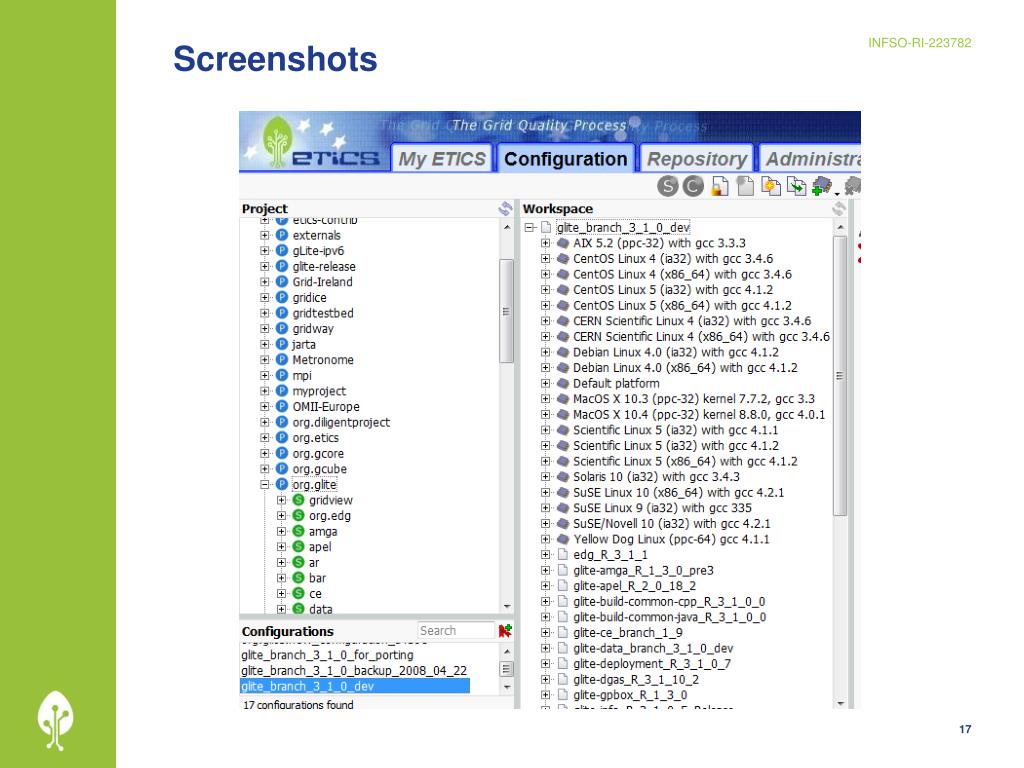Click the gray S toolbar icon

(667, 186)
